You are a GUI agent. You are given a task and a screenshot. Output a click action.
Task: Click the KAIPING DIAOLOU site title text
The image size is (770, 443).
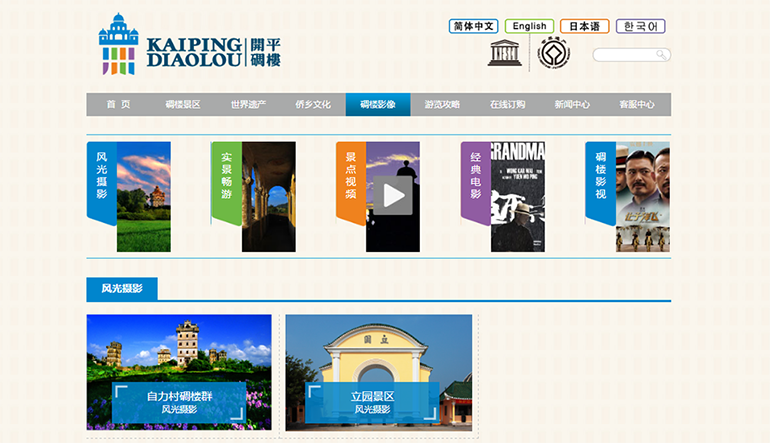tap(194, 52)
